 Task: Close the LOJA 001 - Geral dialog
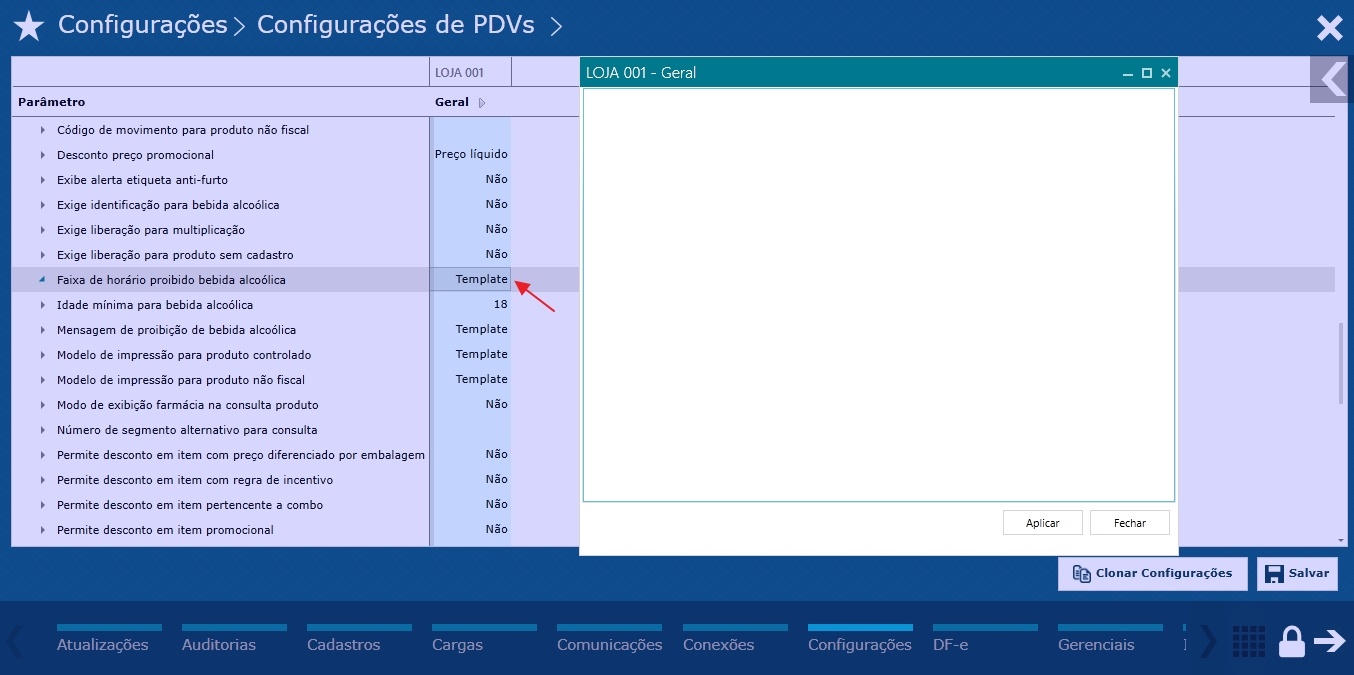pyautogui.click(x=1166, y=73)
